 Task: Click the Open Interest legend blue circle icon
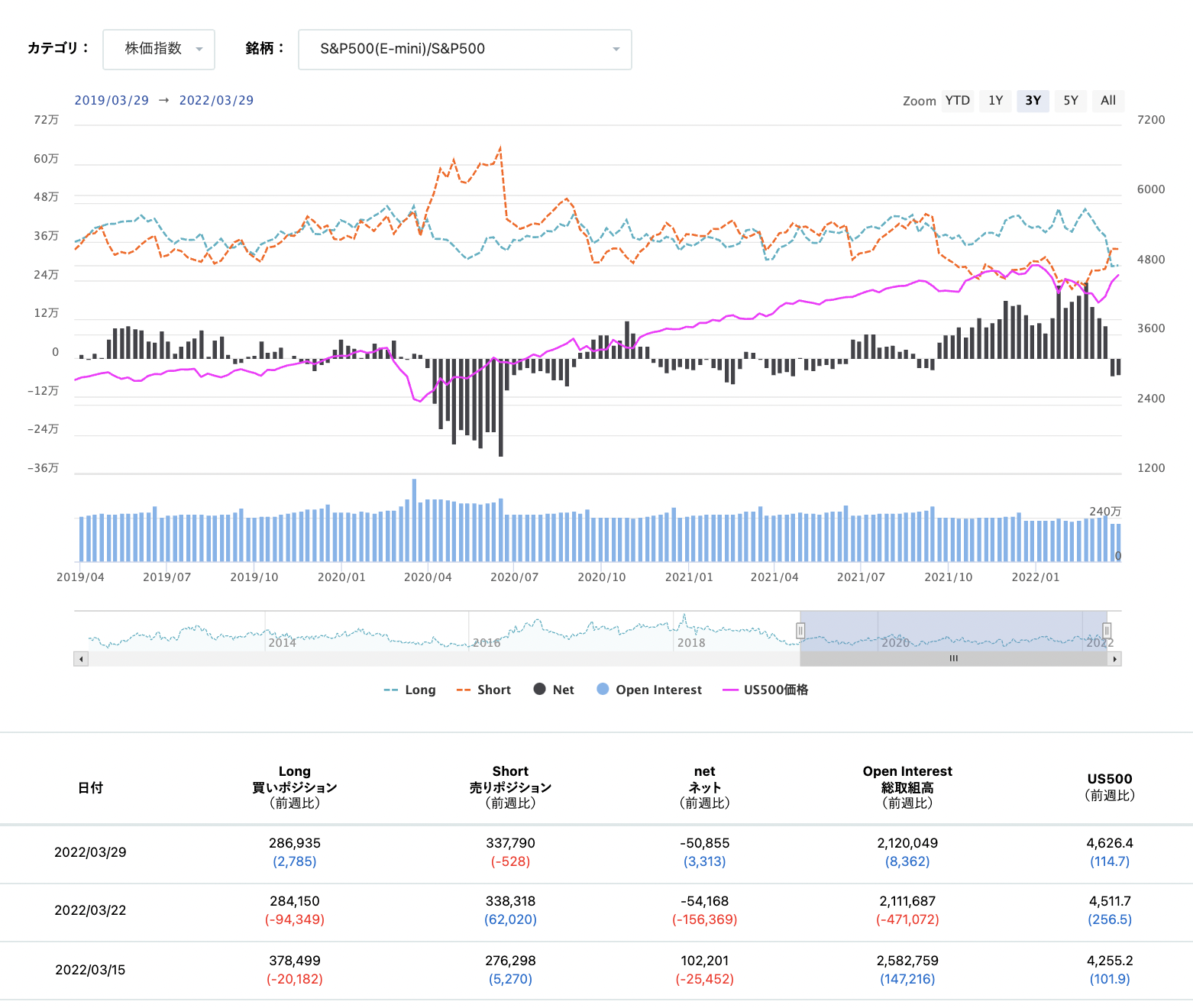pyautogui.click(x=603, y=689)
